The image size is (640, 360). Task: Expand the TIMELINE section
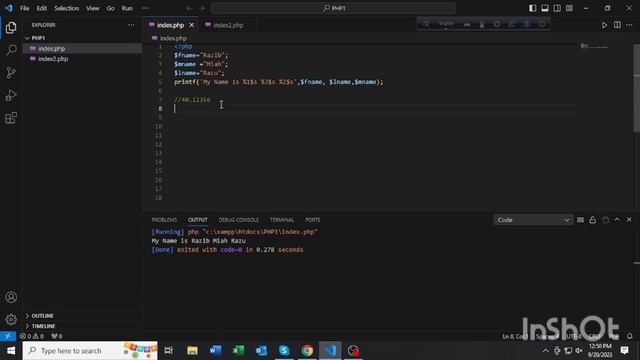point(43,326)
